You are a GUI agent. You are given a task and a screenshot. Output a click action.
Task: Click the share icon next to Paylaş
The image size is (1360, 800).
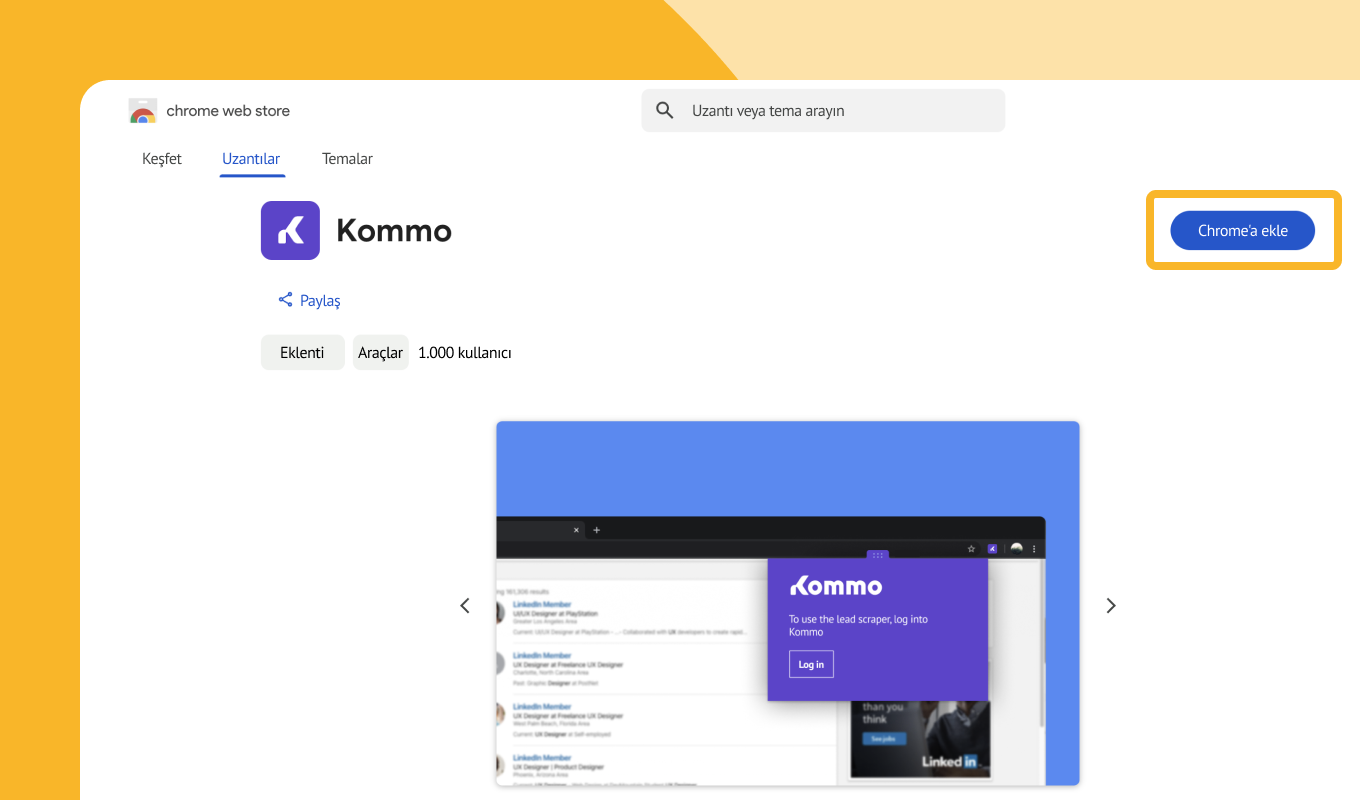285,300
